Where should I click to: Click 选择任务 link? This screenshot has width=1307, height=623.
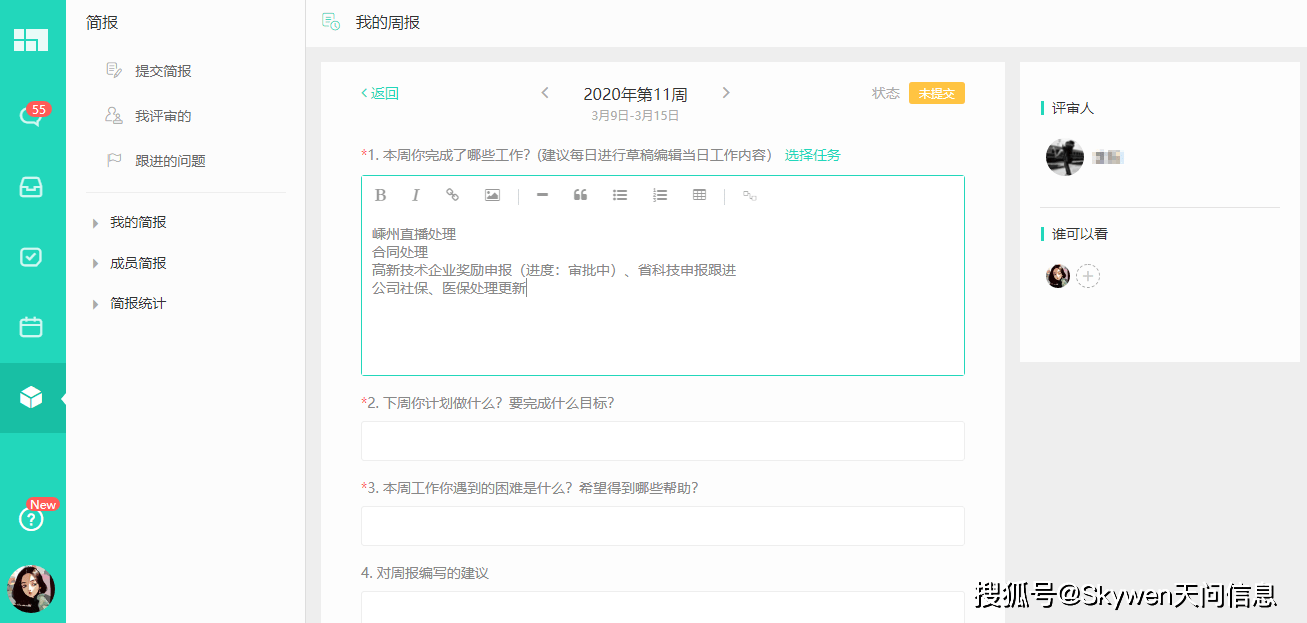812,155
